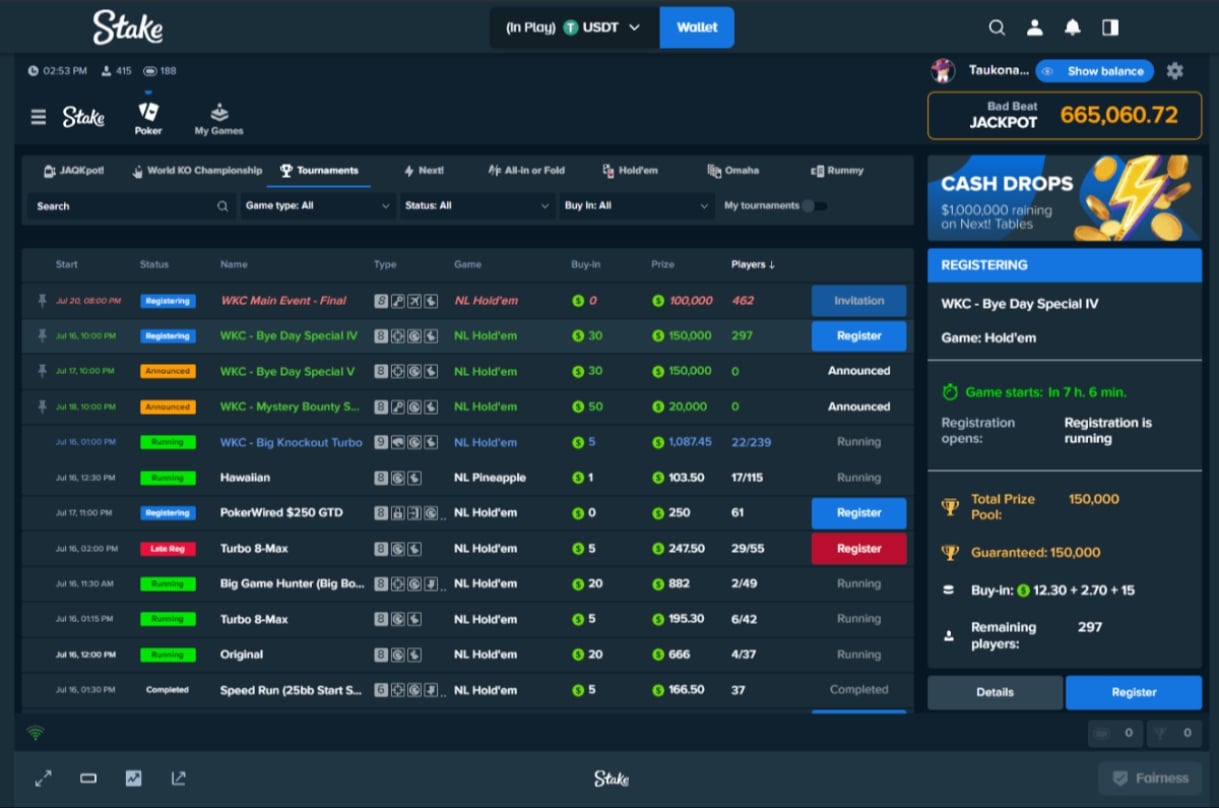Viewport: 1219px width, 808px height.
Task: Pin icon of WKC - Bye Day Special V row
Action: [x=42, y=371]
